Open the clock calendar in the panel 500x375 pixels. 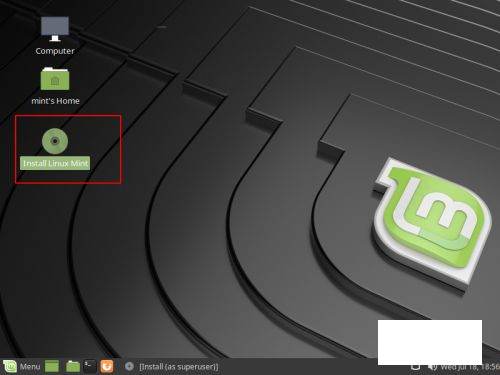(x=470, y=367)
